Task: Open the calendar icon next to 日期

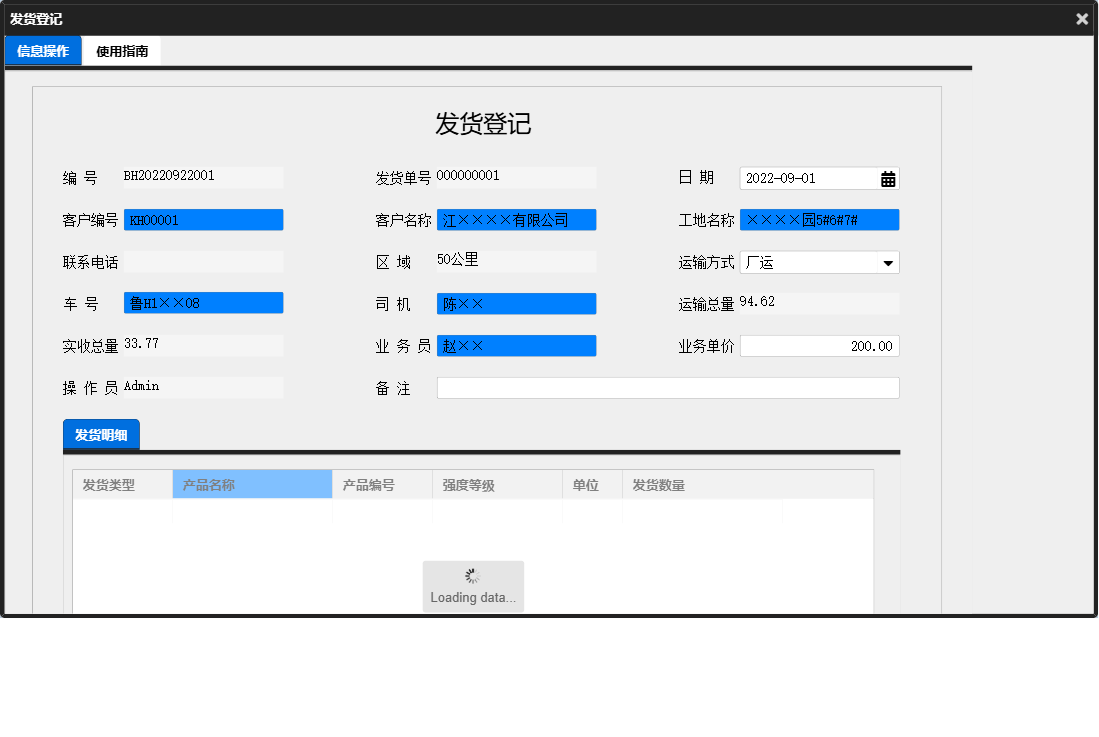Action: (887, 178)
